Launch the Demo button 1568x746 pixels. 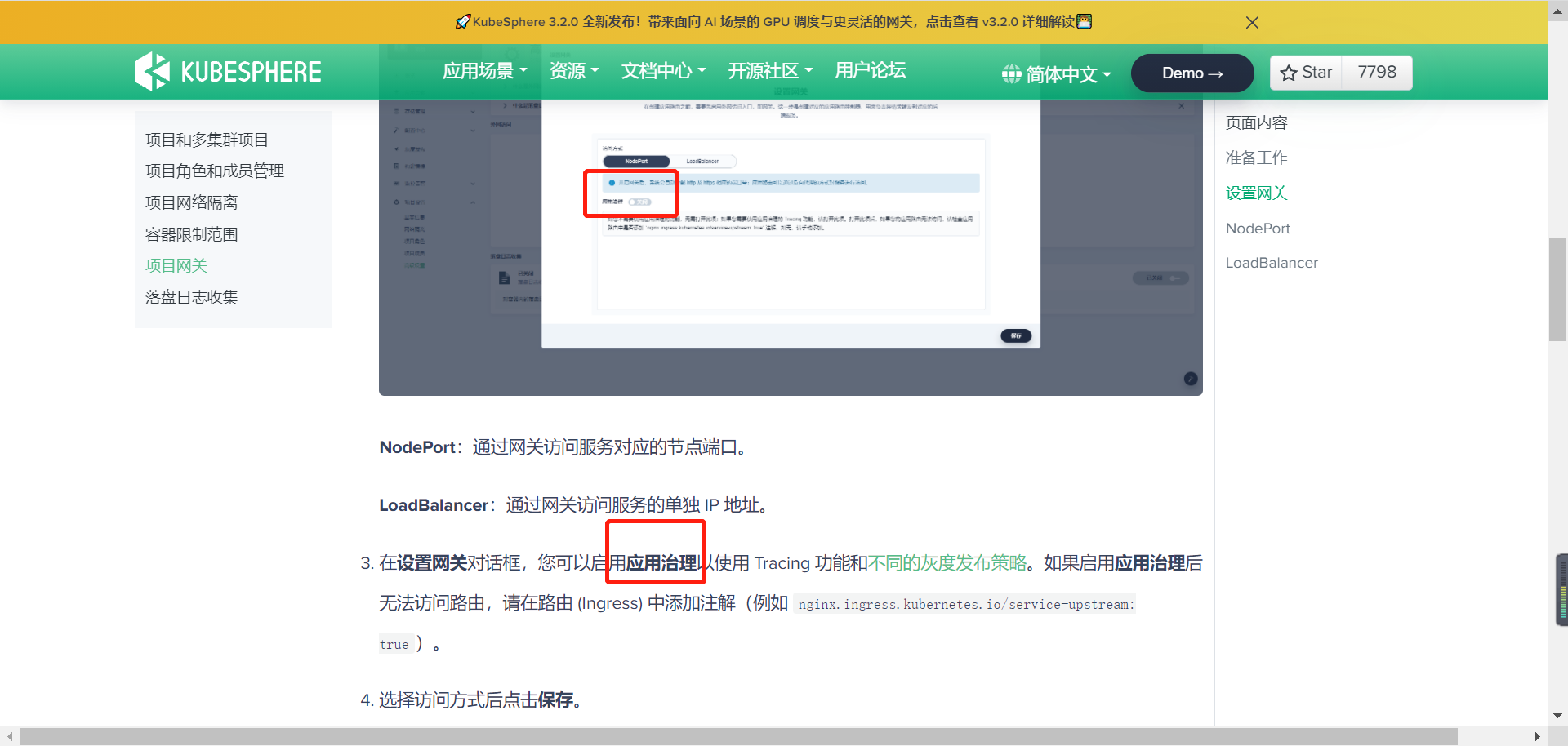pyautogui.click(x=1192, y=73)
